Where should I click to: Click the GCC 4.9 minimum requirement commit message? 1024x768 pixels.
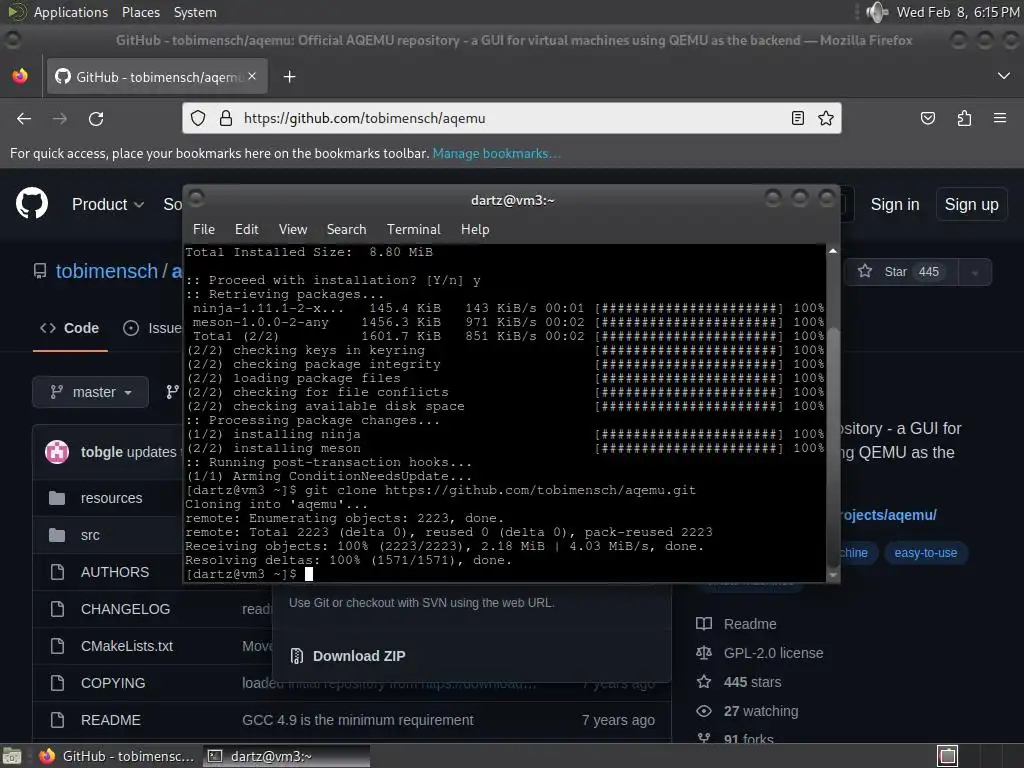point(357,720)
